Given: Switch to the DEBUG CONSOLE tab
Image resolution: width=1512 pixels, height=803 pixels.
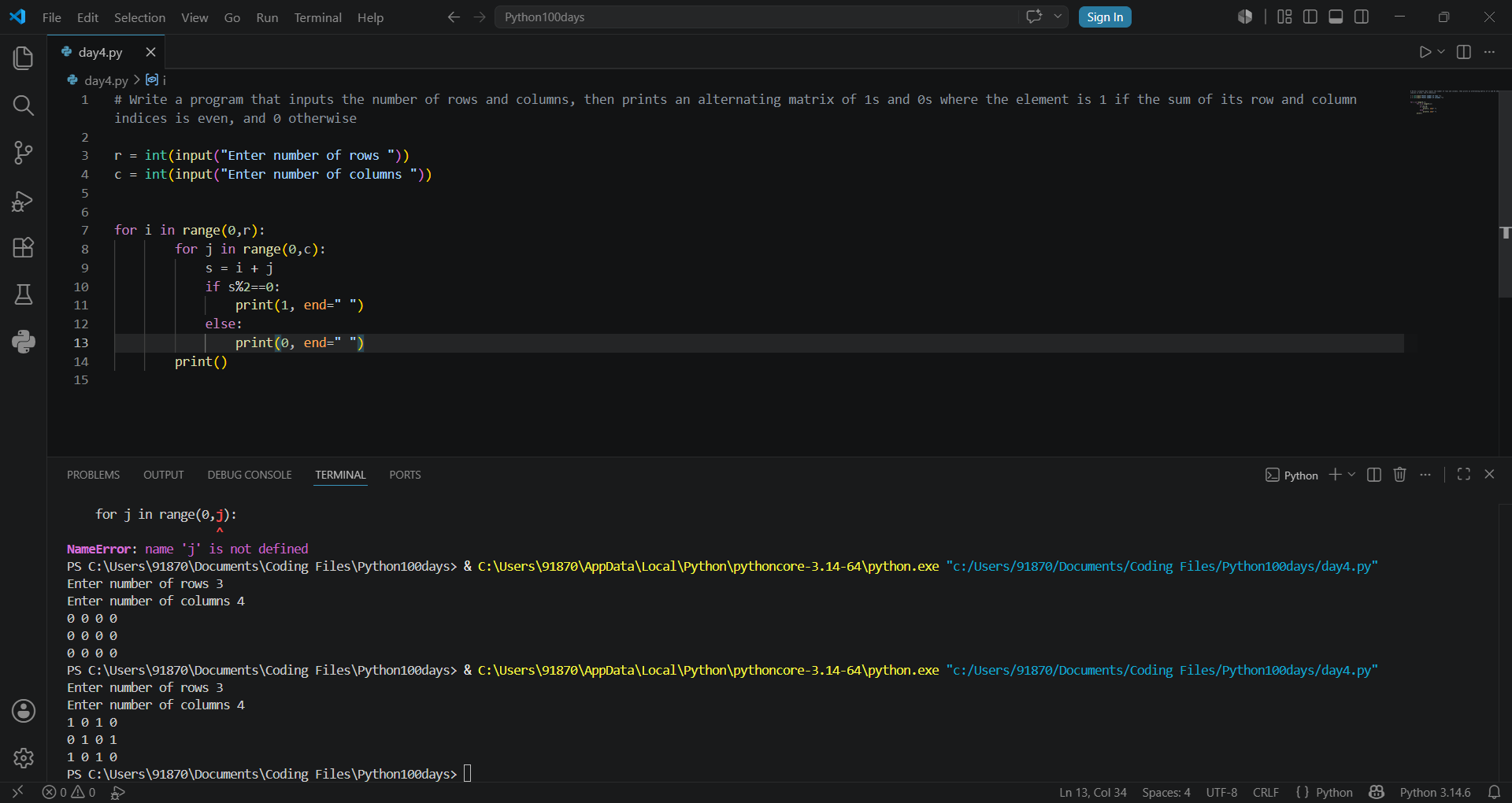Looking at the screenshot, I should pyautogui.click(x=250, y=475).
